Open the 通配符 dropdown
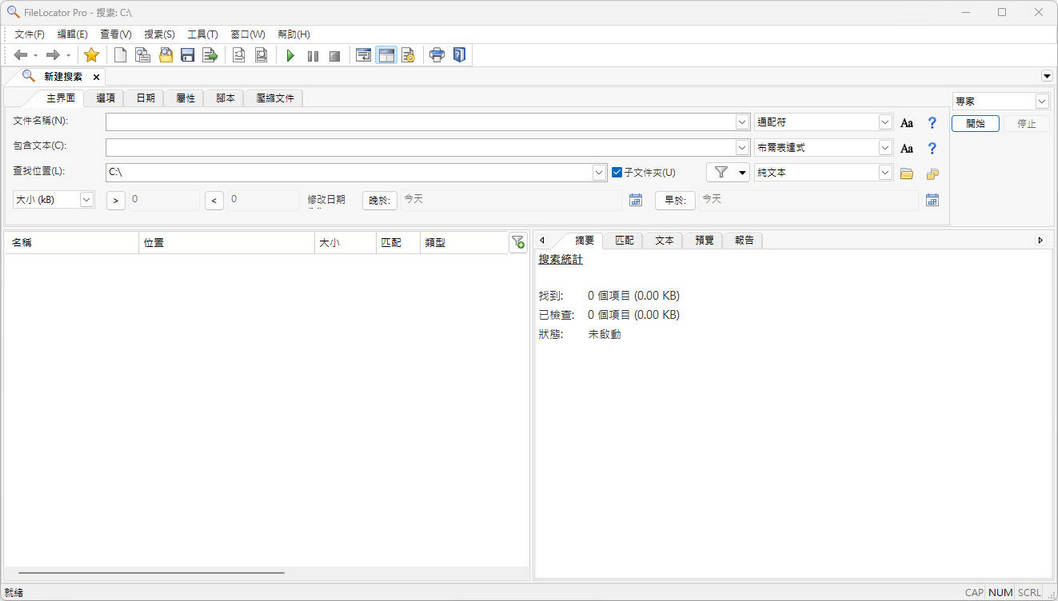 (886, 122)
